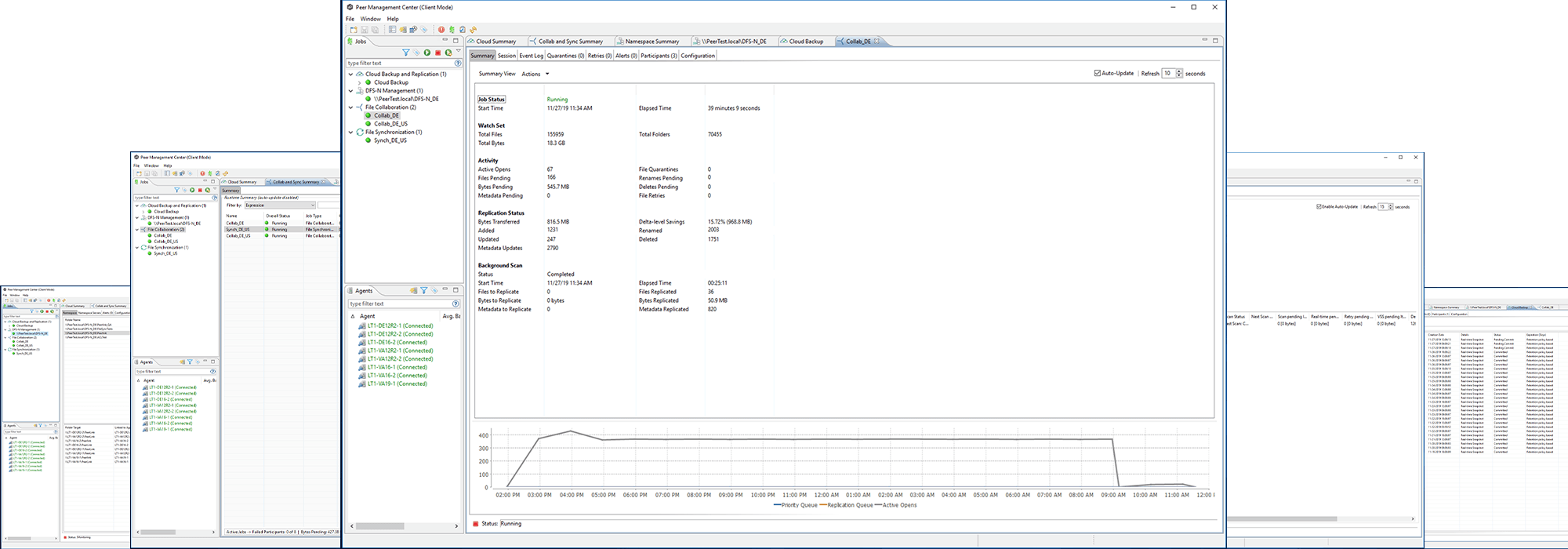Screen dimensions: 1568x549
Task: Click the tag icon in front window main toolbar
Action: [423, 30]
